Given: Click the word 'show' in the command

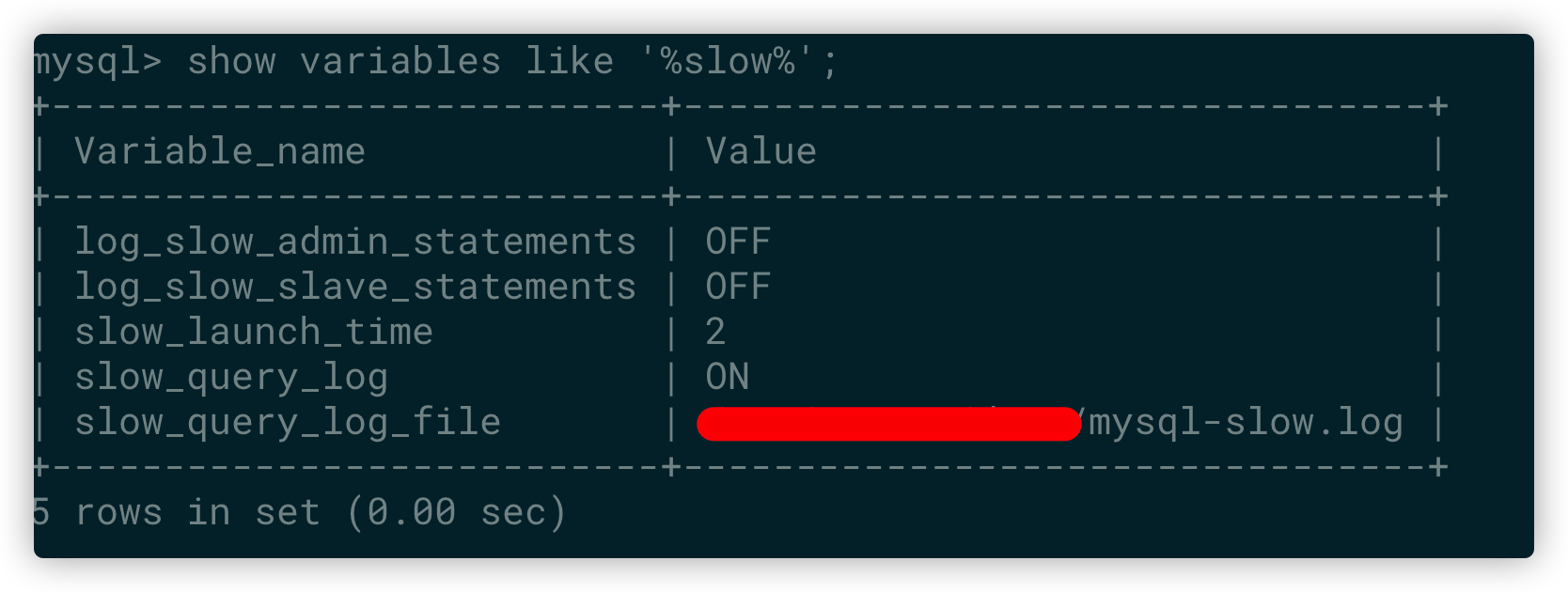Looking at the screenshot, I should coord(231,62).
